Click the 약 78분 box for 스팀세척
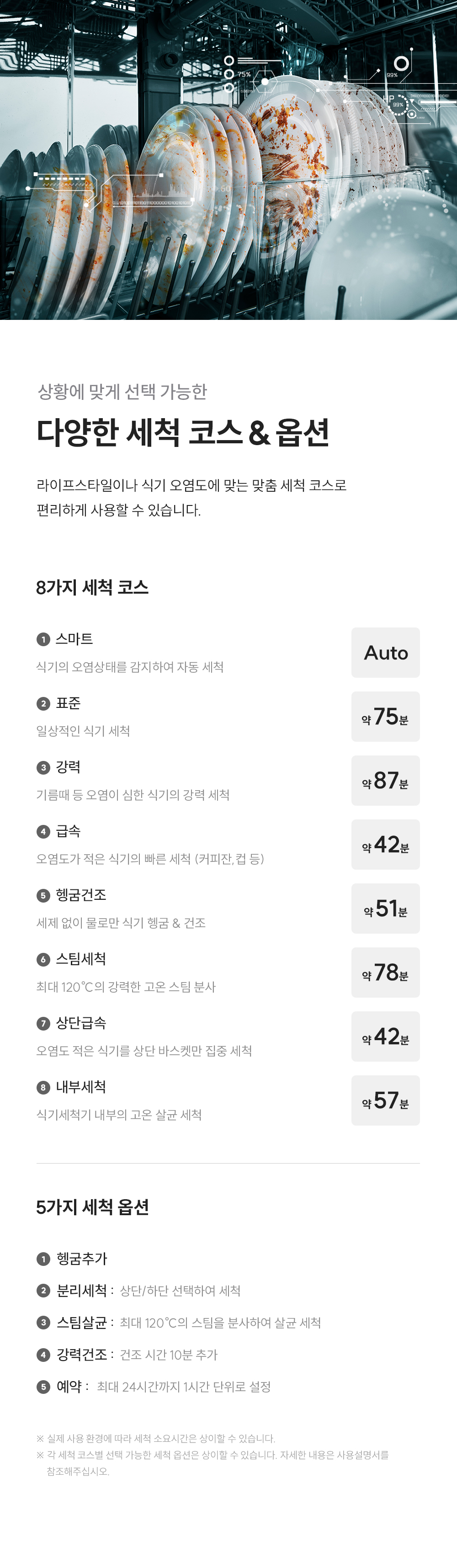The width and height of the screenshot is (457, 1568). [385, 972]
